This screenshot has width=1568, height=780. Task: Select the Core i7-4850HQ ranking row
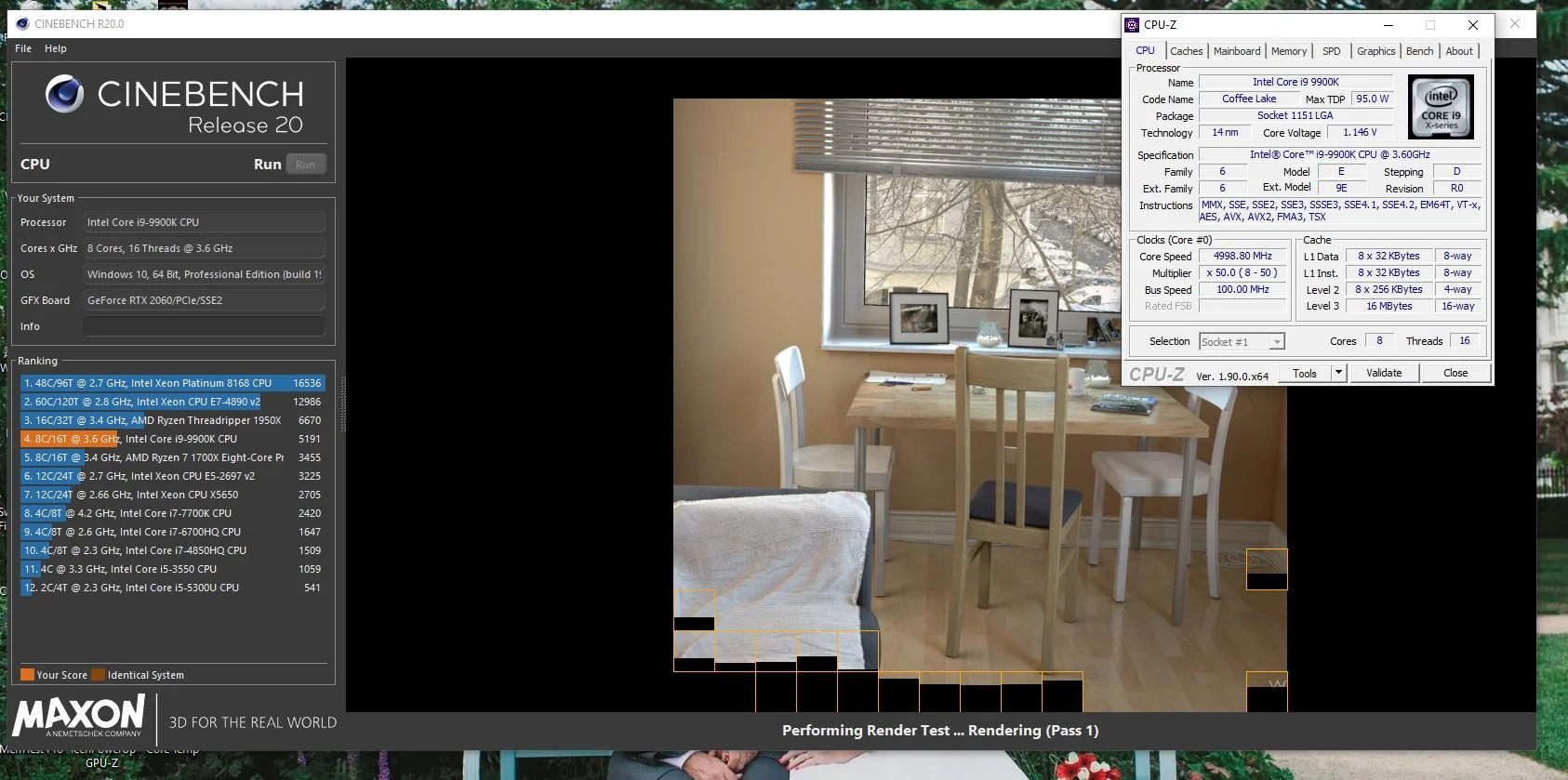172,550
